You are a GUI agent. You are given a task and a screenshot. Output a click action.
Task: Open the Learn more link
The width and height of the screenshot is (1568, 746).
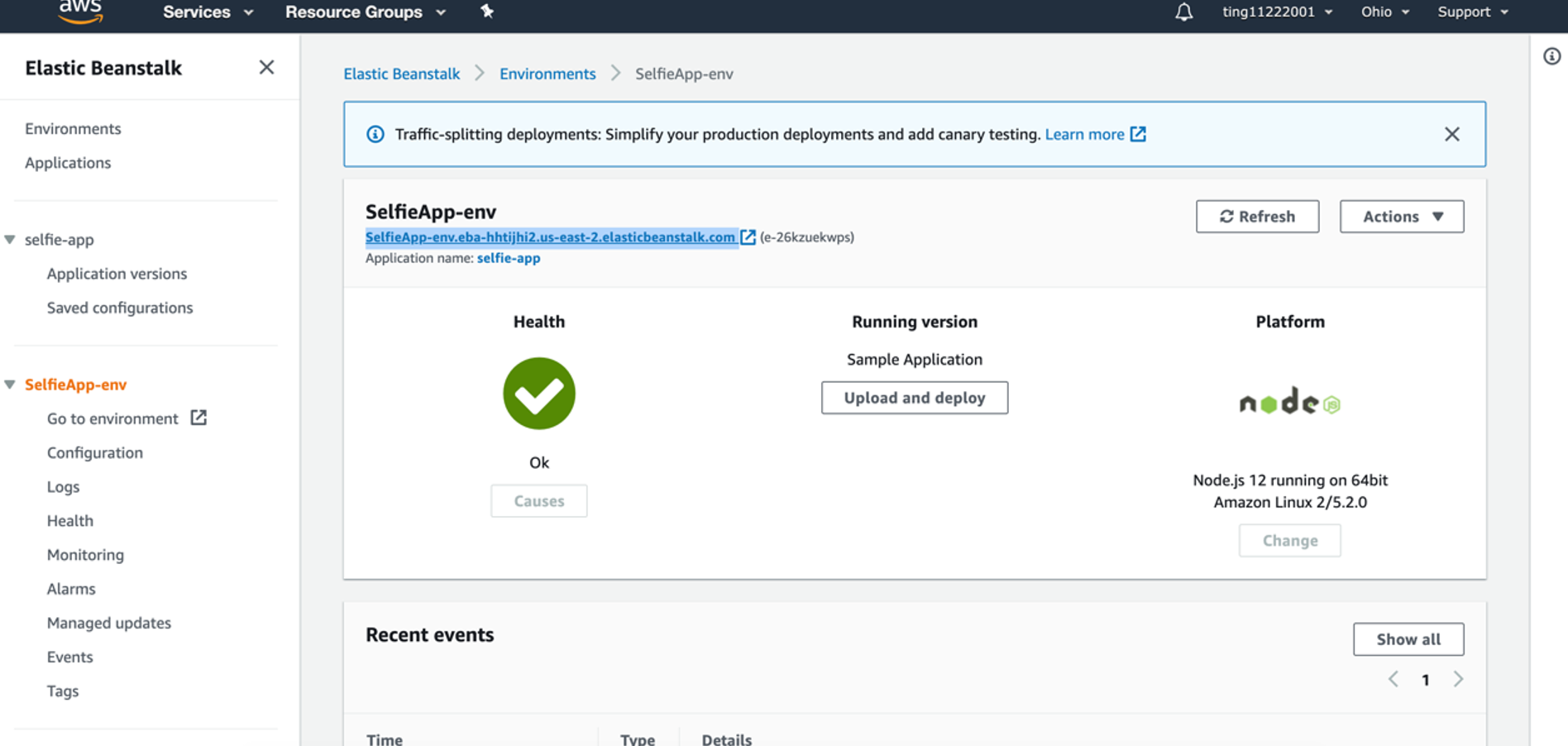click(1085, 133)
